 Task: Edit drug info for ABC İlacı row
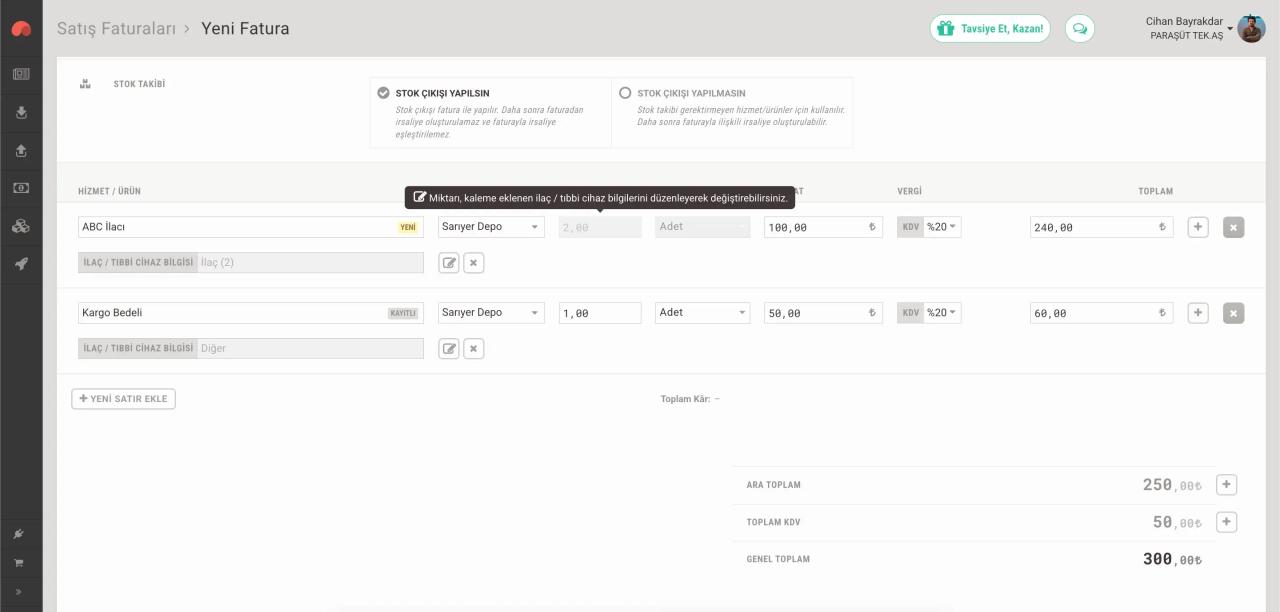(x=449, y=263)
